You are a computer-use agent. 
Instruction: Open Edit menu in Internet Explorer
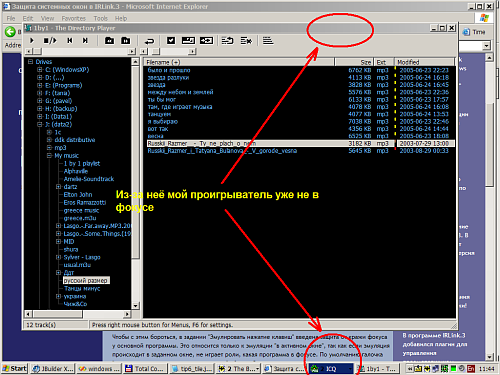[x=28, y=18]
